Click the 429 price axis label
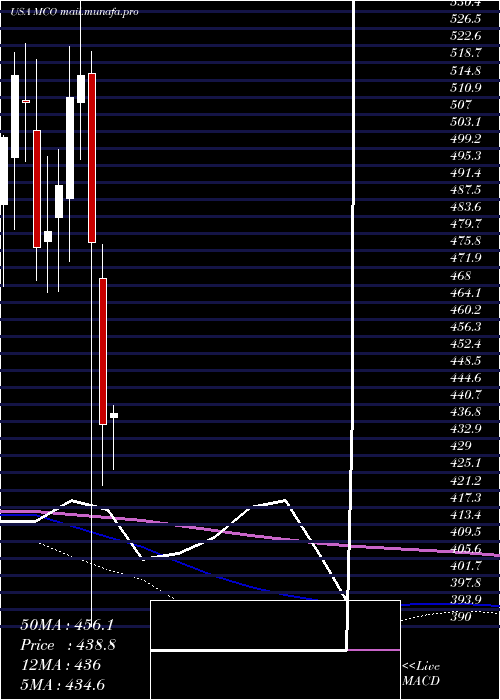This screenshot has height=700, width=500. tap(461, 446)
